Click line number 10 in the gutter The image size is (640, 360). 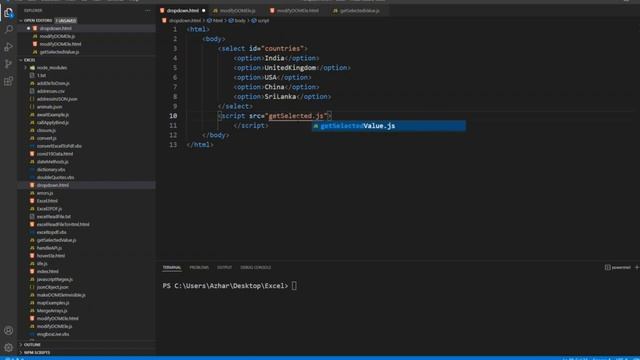click(x=173, y=116)
